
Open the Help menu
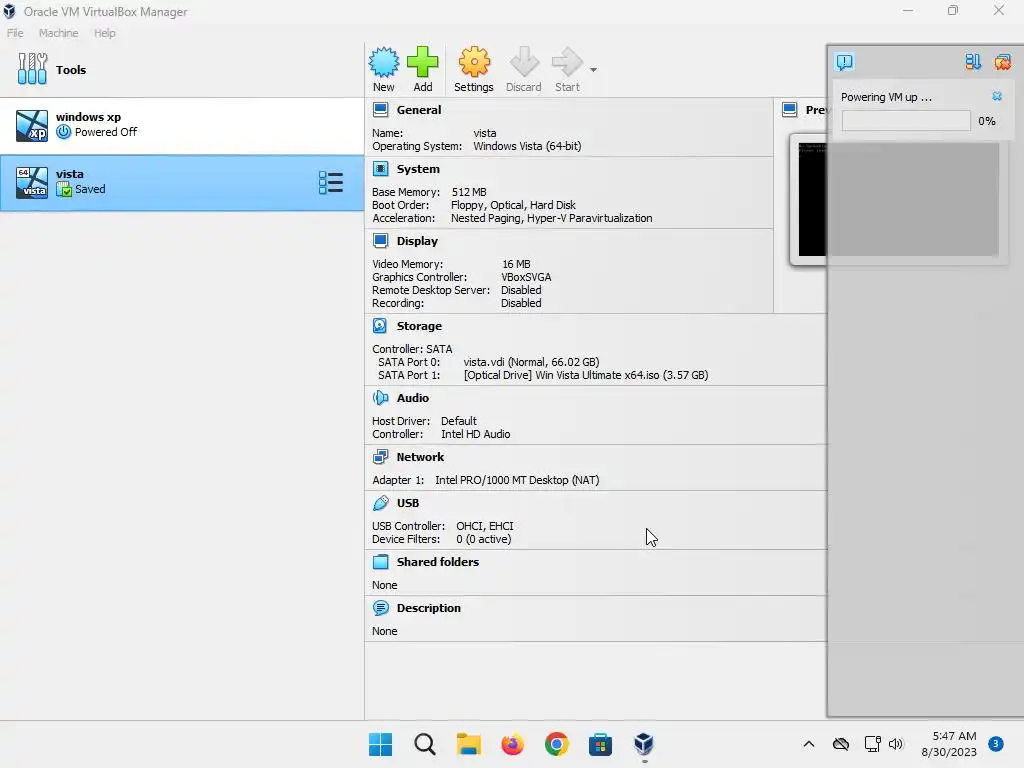pyautogui.click(x=104, y=33)
